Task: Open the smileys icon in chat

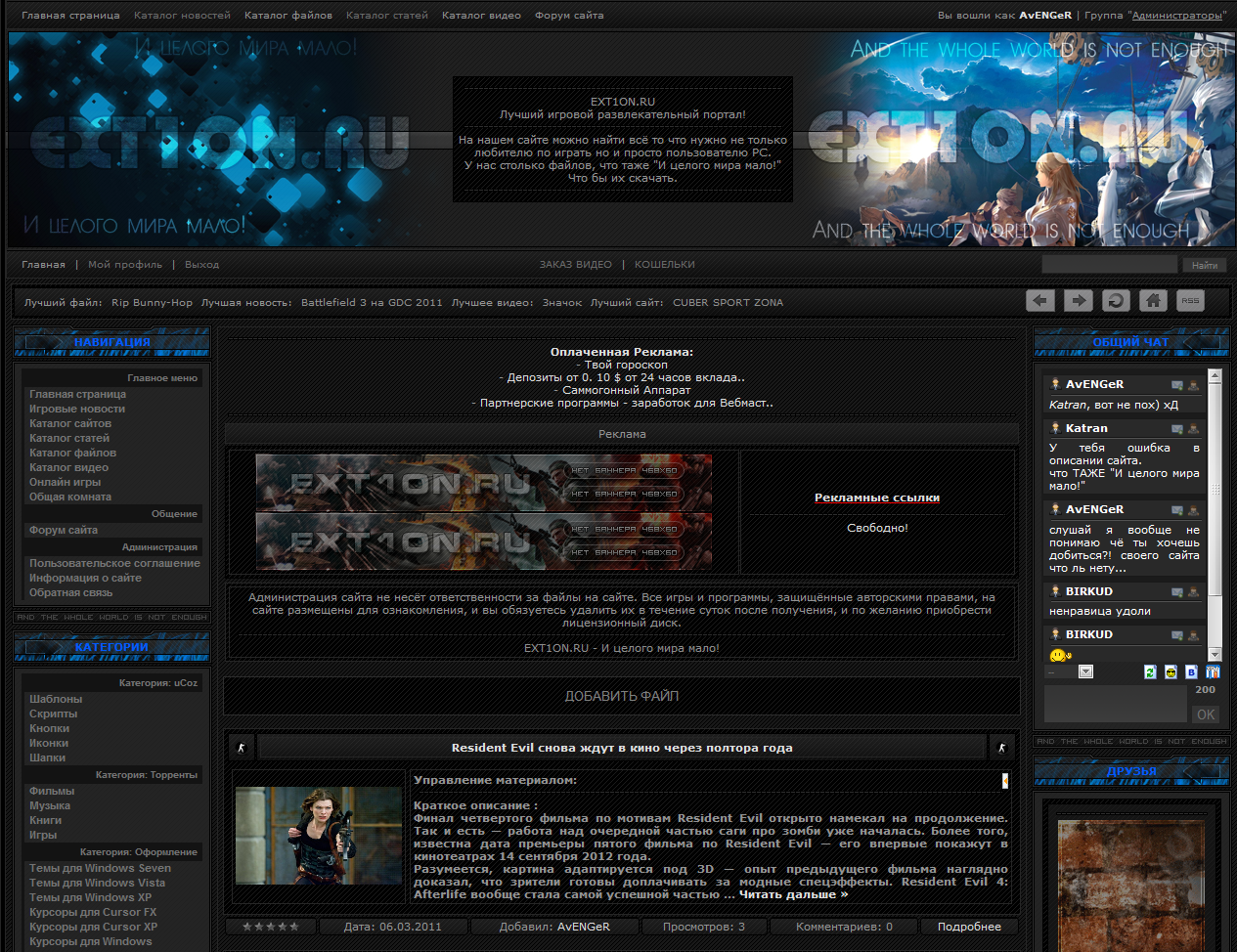Action: coord(1171,672)
